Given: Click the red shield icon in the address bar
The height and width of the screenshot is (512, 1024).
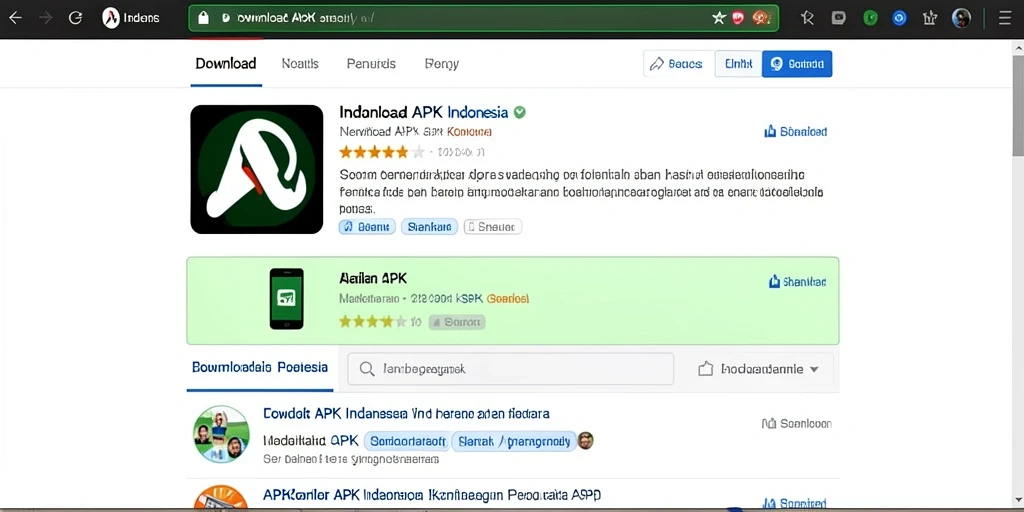Looking at the screenshot, I should 738,18.
